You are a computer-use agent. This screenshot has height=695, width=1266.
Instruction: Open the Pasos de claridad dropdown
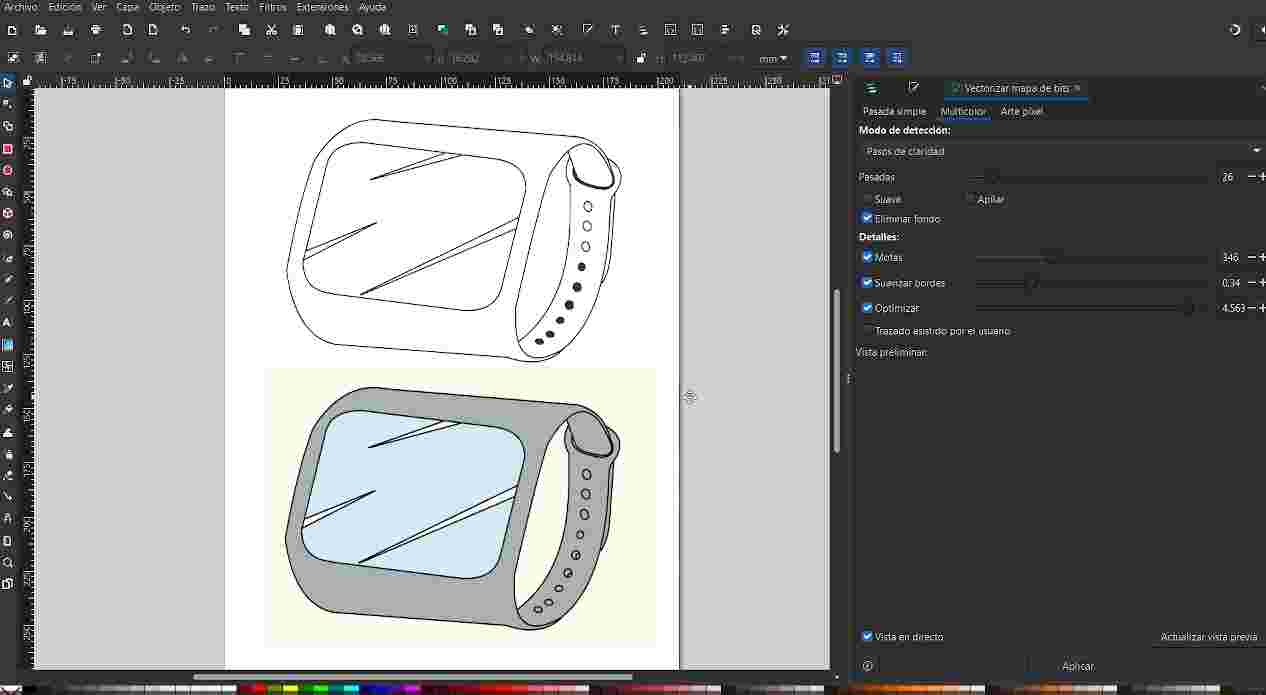[1062, 151]
